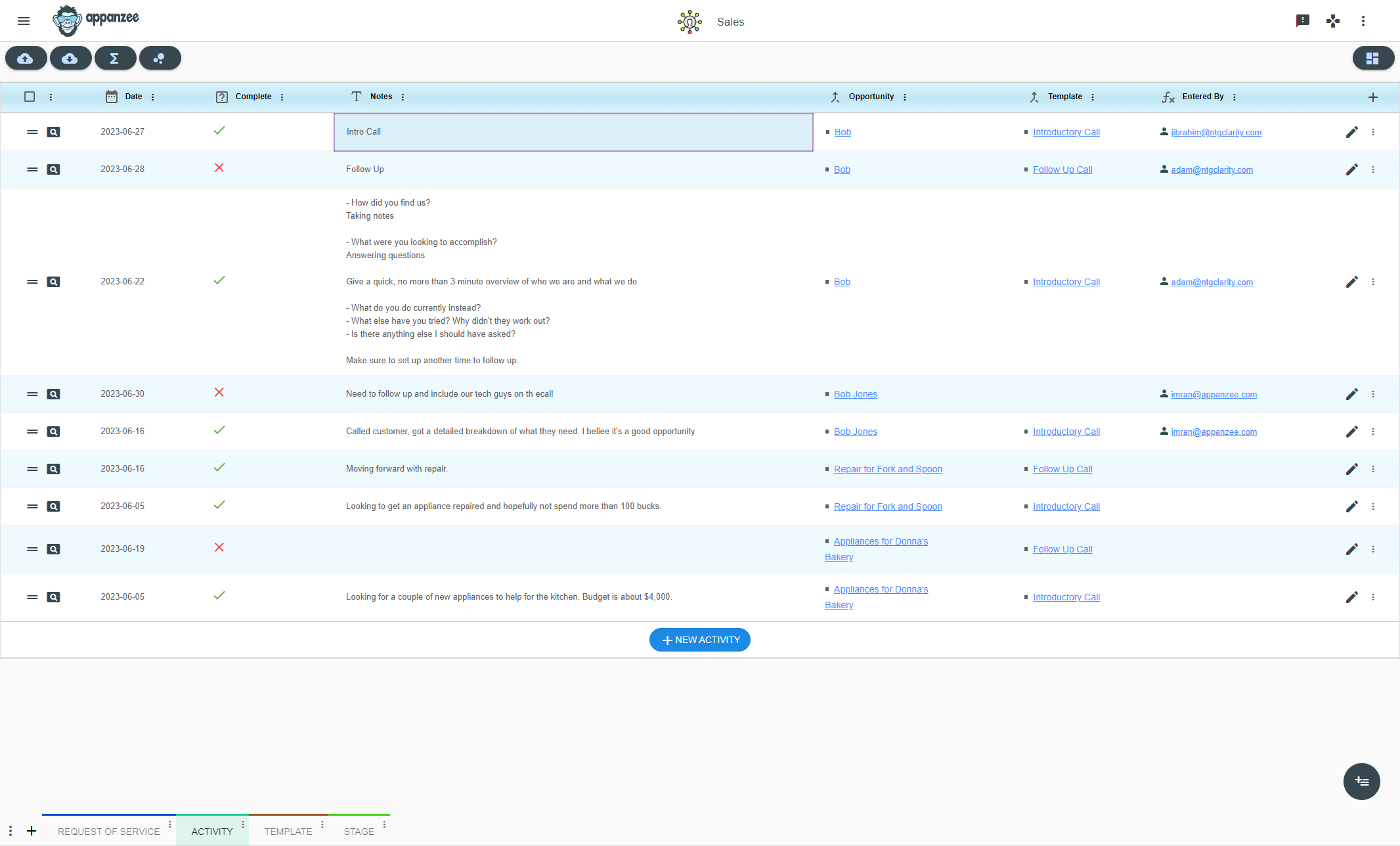Open Repair for Fork and Spoon link in Moving forward row
The height and width of the screenshot is (846, 1400).
[x=888, y=469]
